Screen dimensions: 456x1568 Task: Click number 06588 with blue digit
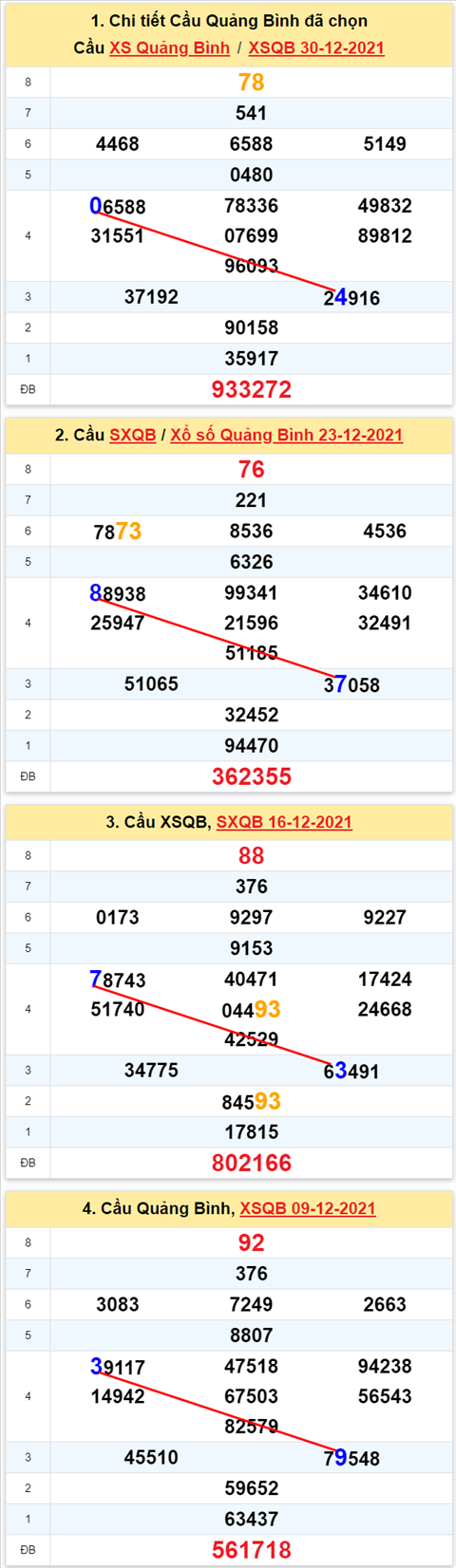pyautogui.click(x=118, y=206)
